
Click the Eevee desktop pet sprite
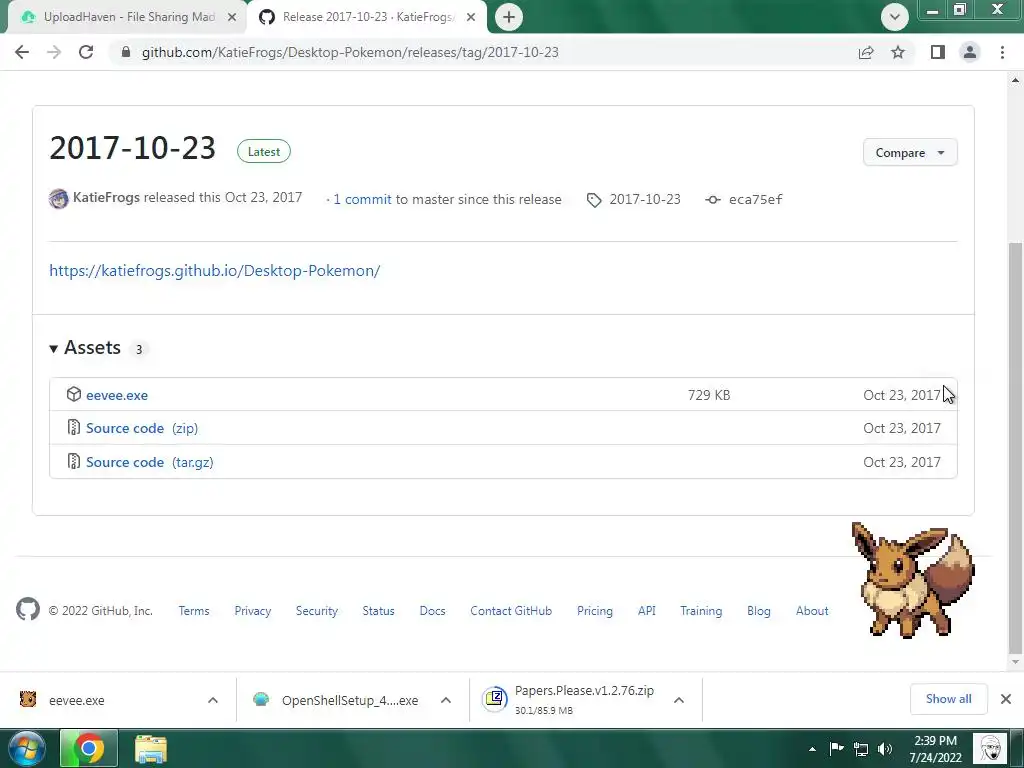click(x=913, y=580)
